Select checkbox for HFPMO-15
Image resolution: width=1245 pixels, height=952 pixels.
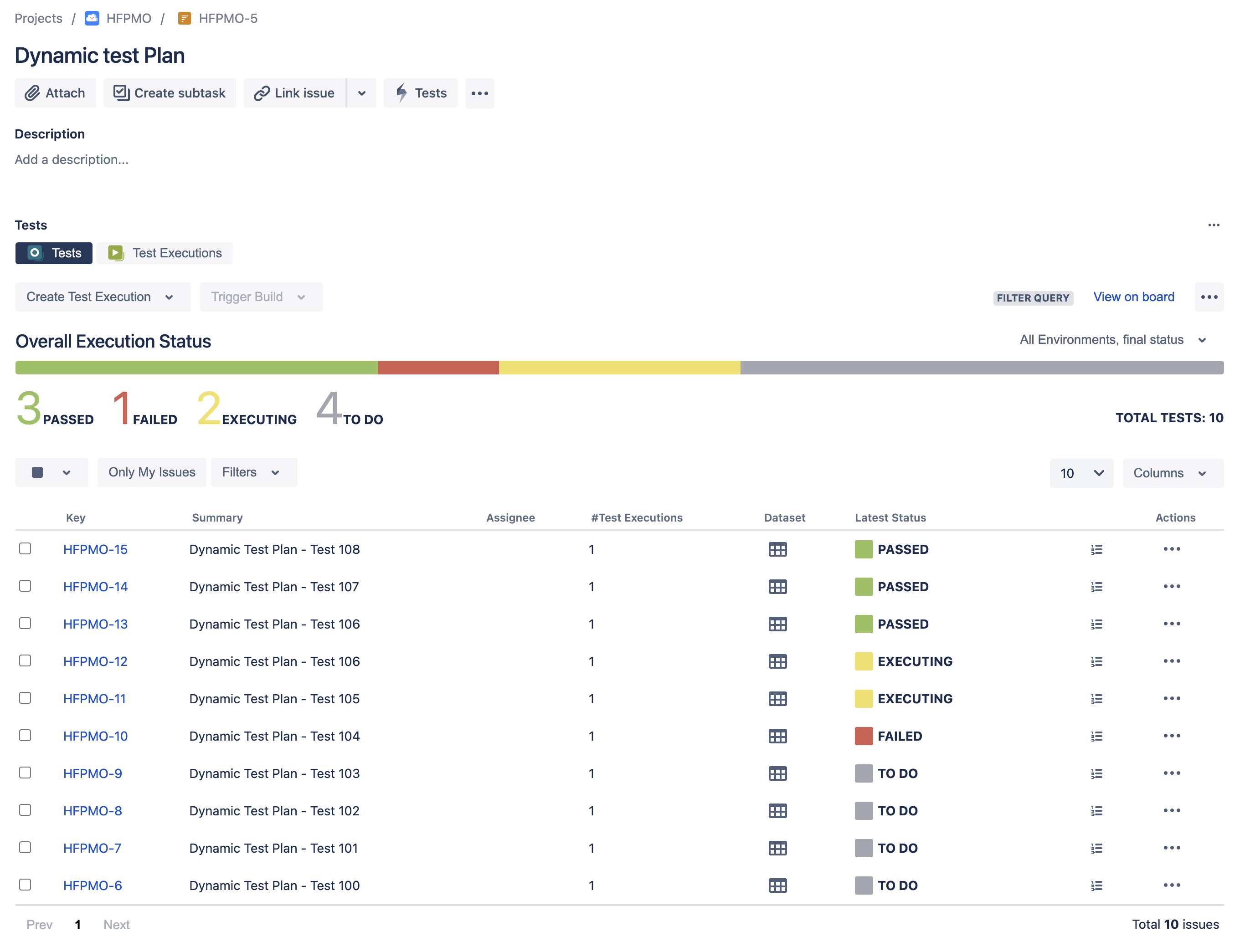tap(25, 548)
